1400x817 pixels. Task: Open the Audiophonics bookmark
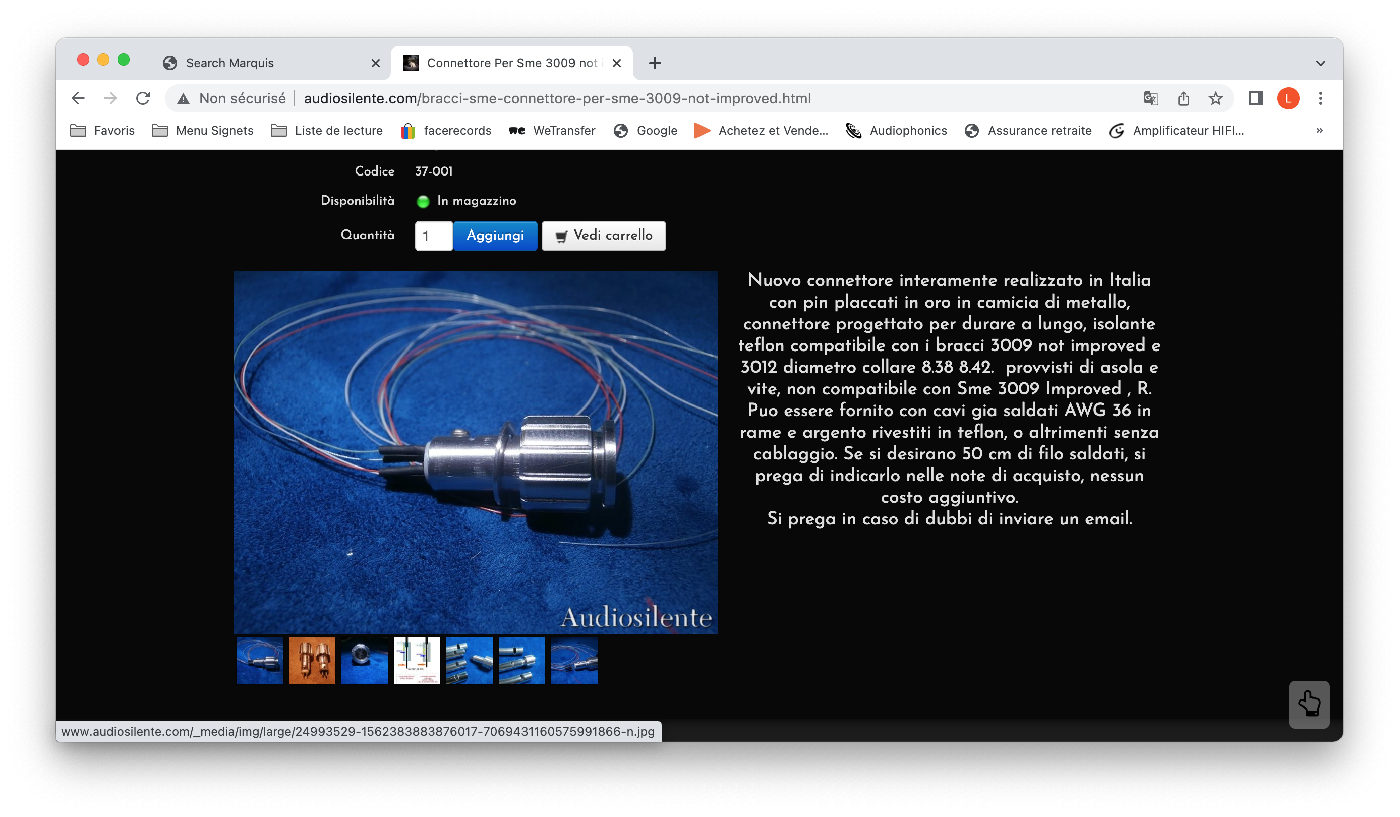(897, 130)
